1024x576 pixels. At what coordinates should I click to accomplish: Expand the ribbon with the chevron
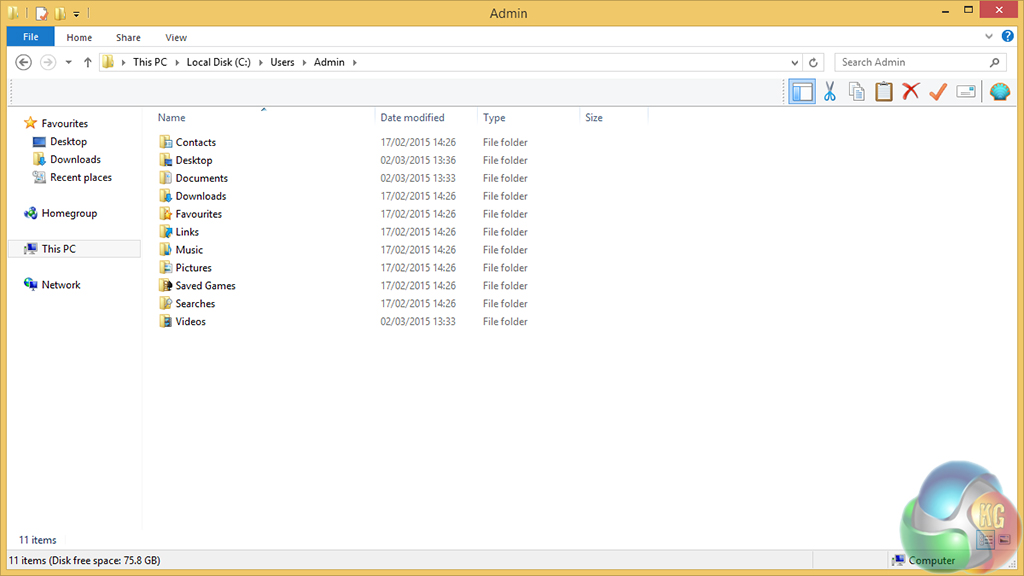(989, 37)
